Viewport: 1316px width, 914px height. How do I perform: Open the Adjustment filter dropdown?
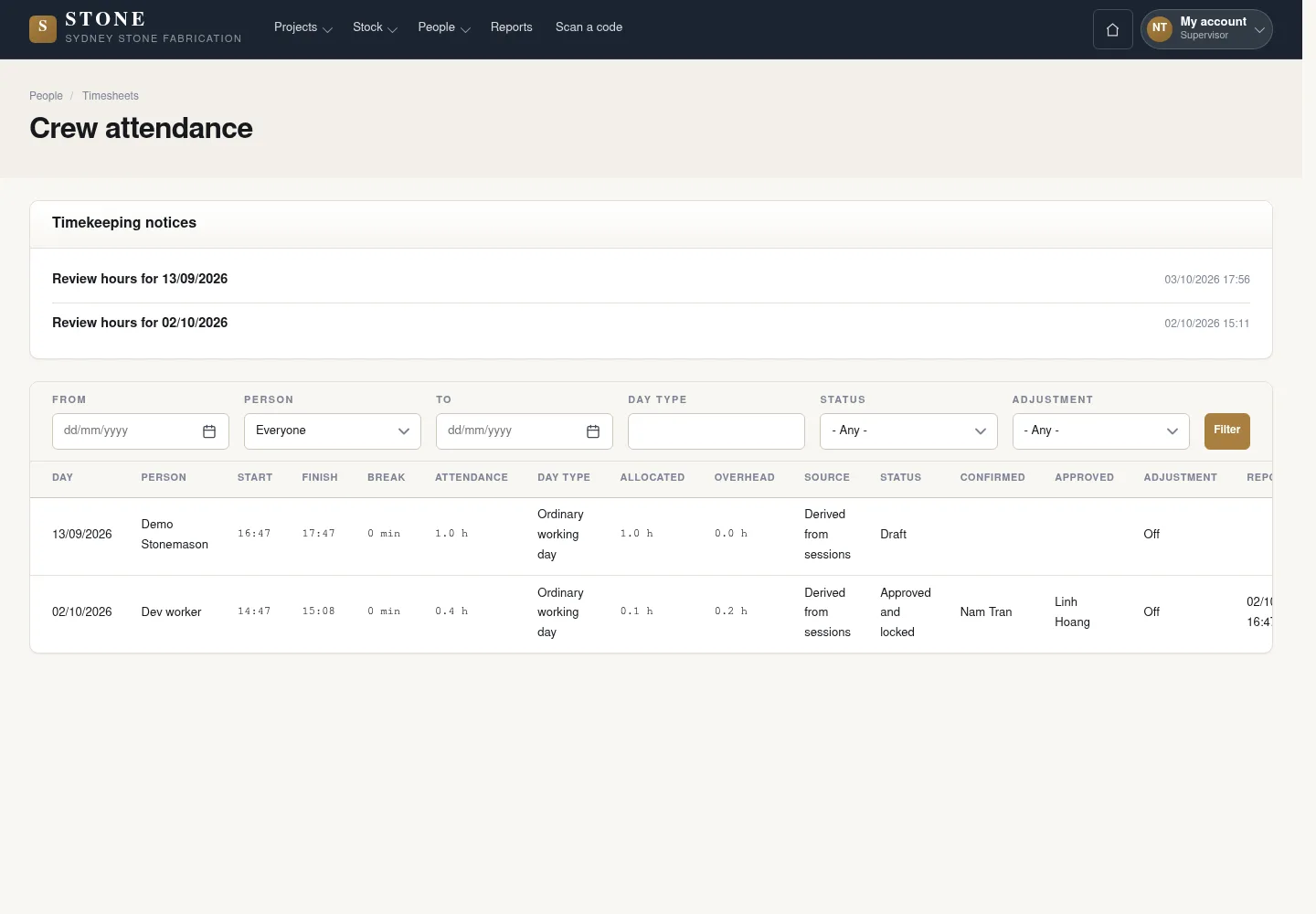(x=1100, y=431)
